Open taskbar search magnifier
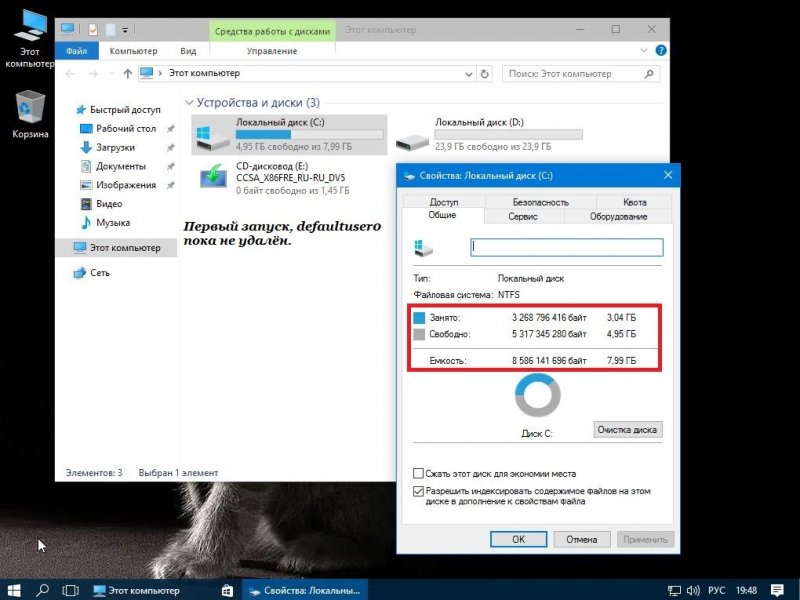This screenshot has height=600, width=800. click(42, 590)
